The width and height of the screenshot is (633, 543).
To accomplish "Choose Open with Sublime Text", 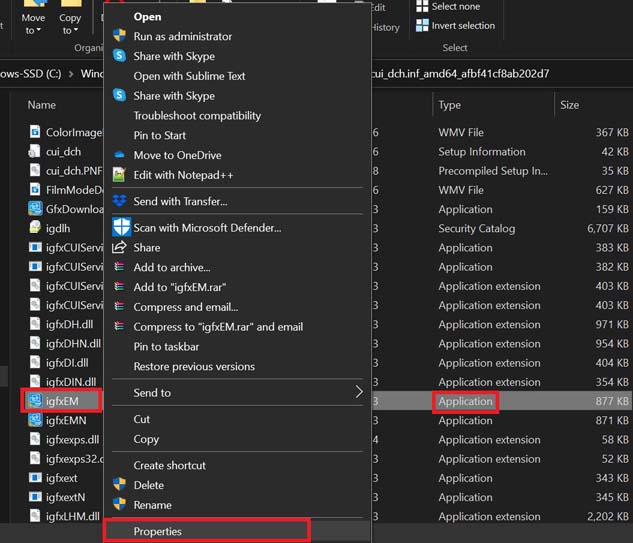I will 189,76.
